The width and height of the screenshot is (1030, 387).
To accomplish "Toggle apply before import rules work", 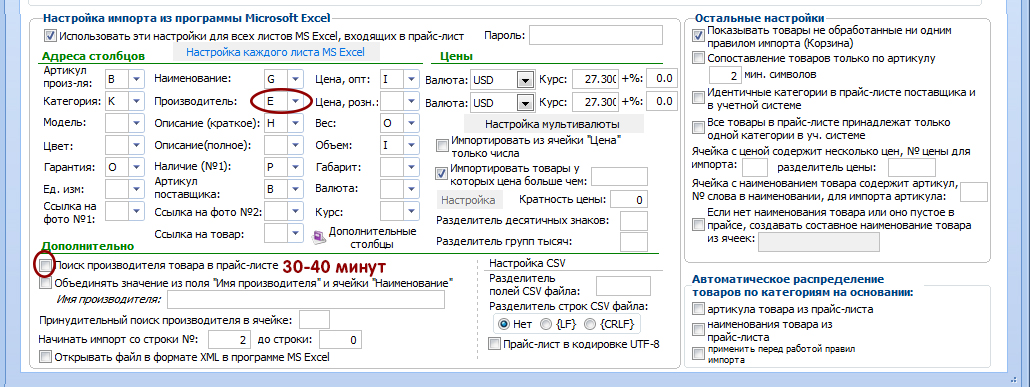I will tap(699, 354).
